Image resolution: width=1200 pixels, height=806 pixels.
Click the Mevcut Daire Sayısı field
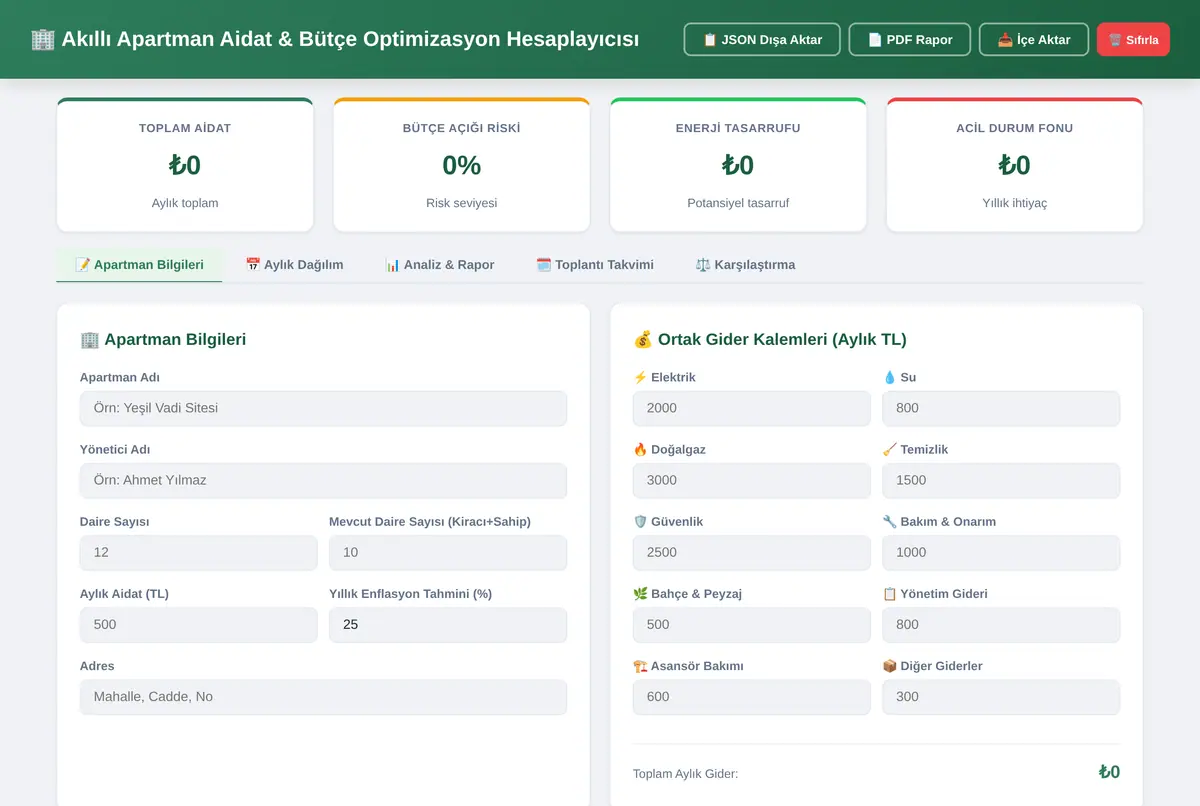(448, 552)
